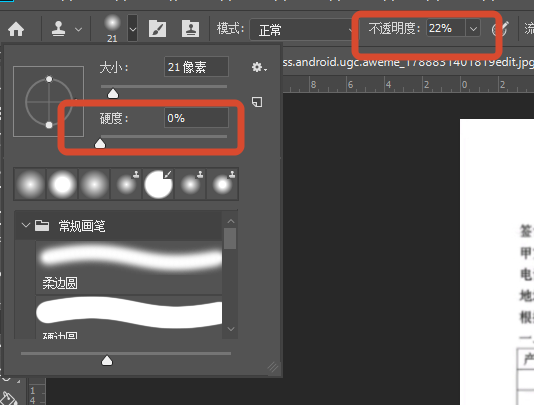This screenshot has height=405, width=534.
Task: Click the 硬度 hardness slider handle
Action: tap(100, 143)
